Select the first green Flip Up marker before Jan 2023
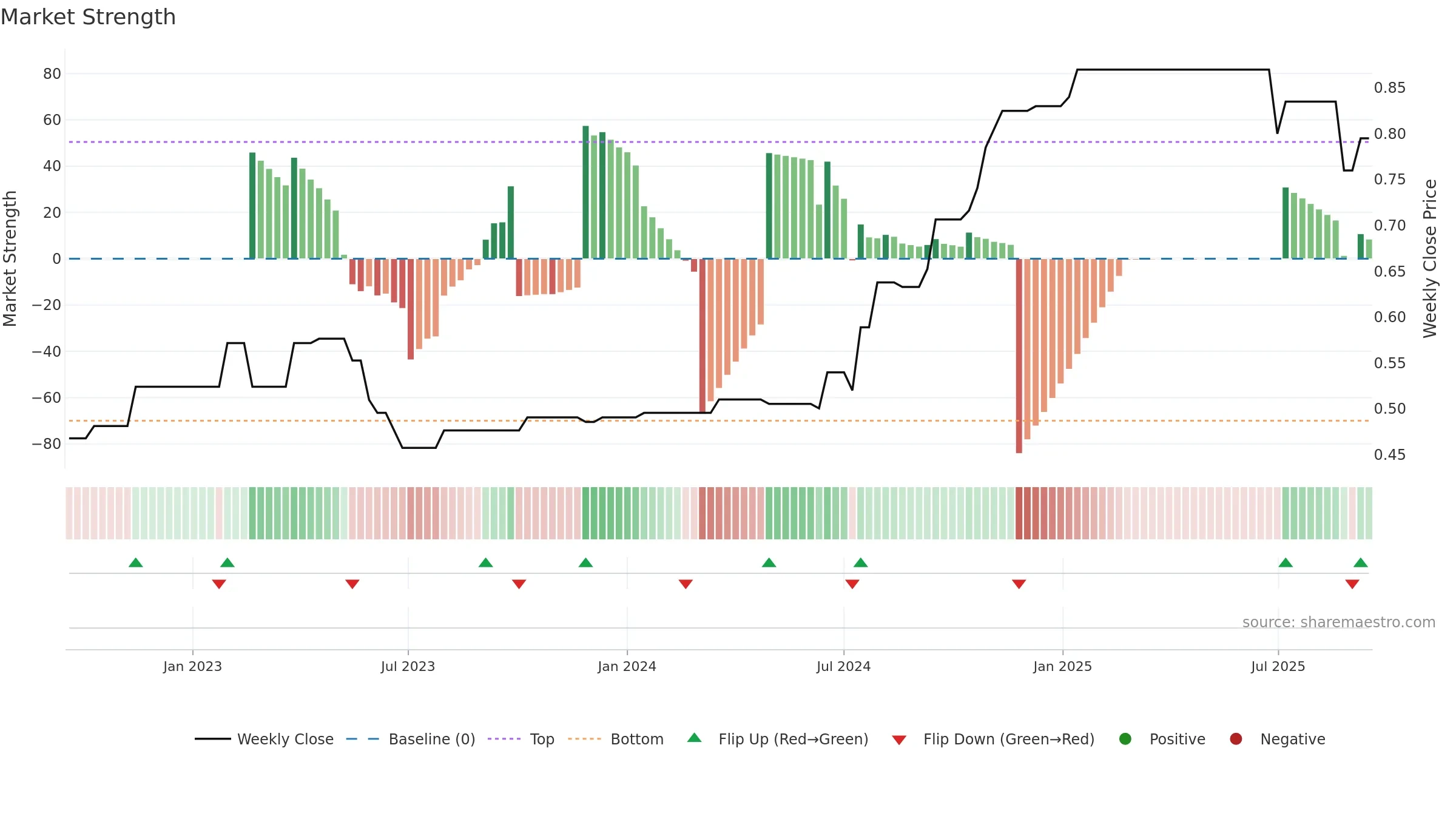This screenshot has height=819, width=1456. point(136,562)
